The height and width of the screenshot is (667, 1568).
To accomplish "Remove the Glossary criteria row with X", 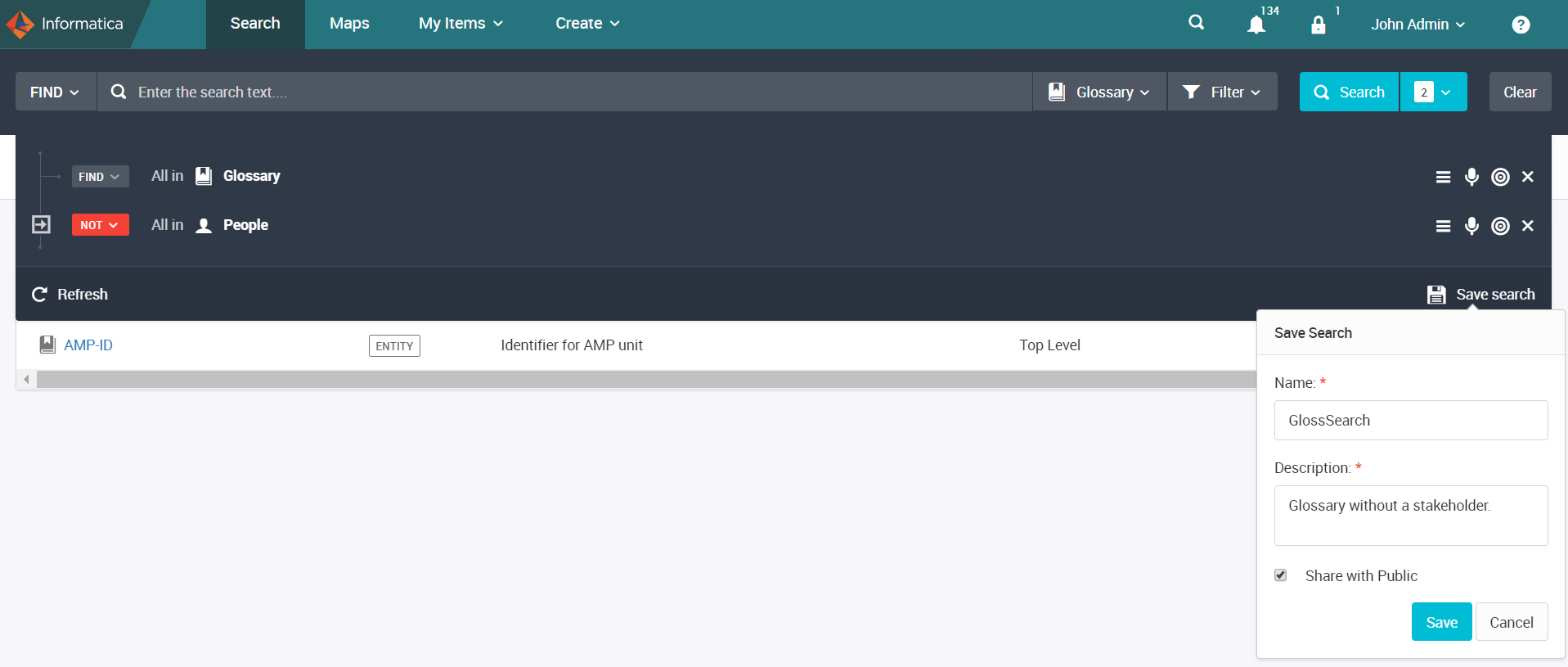I will (x=1527, y=177).
